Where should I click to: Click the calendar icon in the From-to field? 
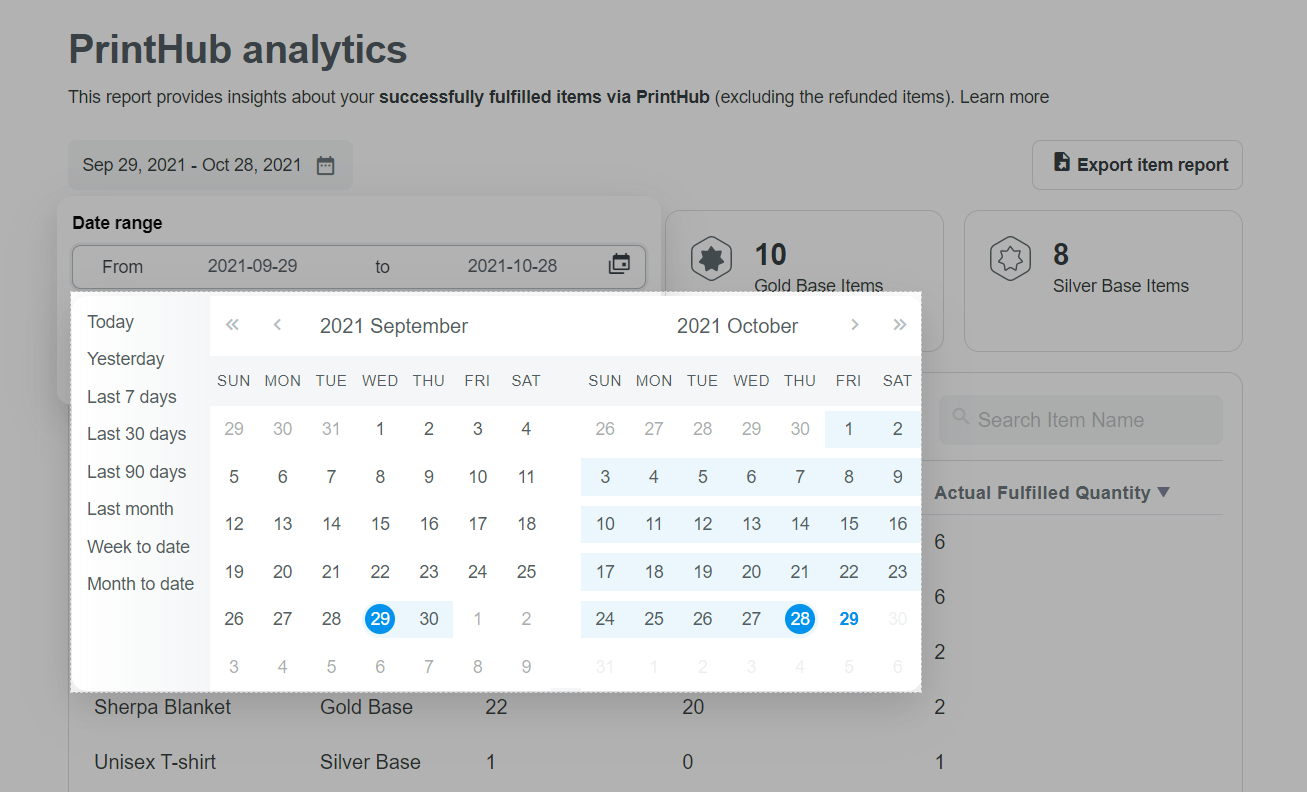(x=620, y=265)
